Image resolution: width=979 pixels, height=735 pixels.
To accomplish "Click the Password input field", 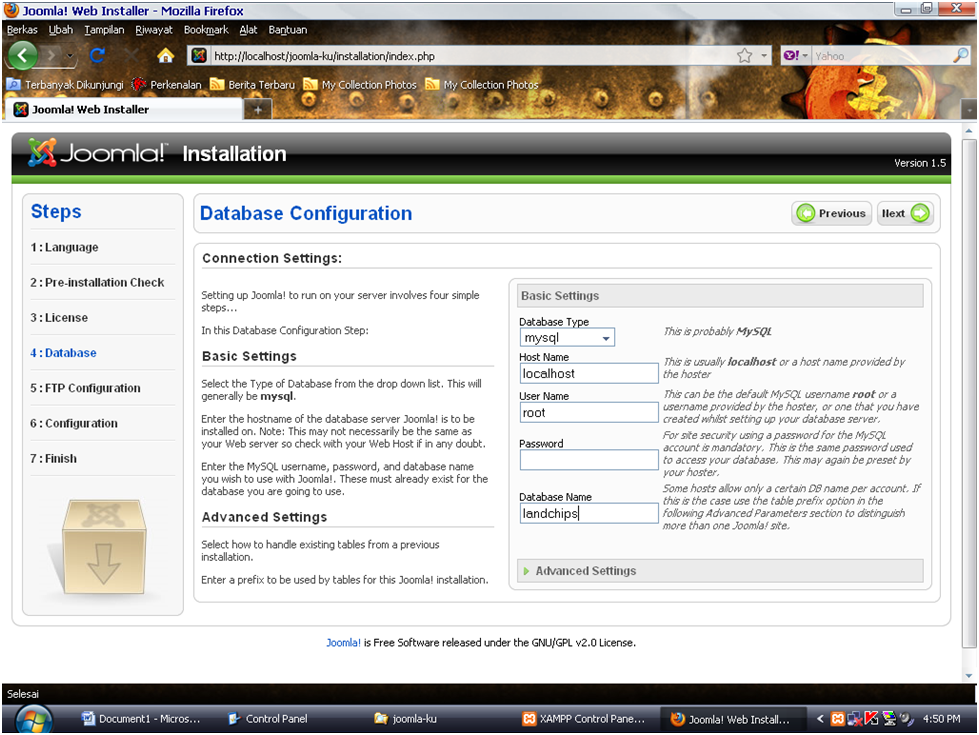I will 589,460.
